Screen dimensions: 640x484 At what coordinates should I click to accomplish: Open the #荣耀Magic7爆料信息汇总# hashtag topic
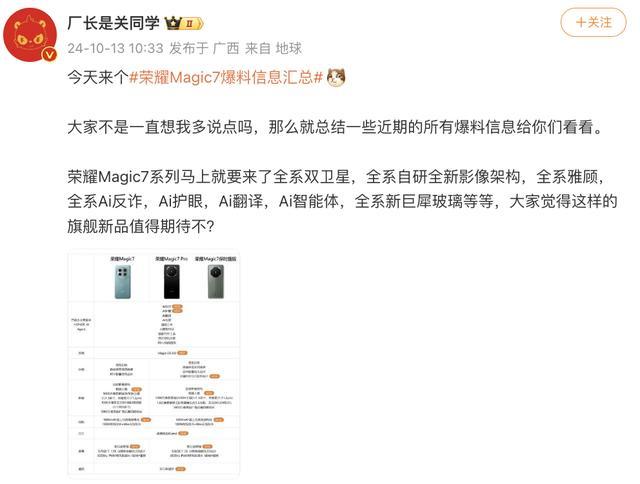226,77
